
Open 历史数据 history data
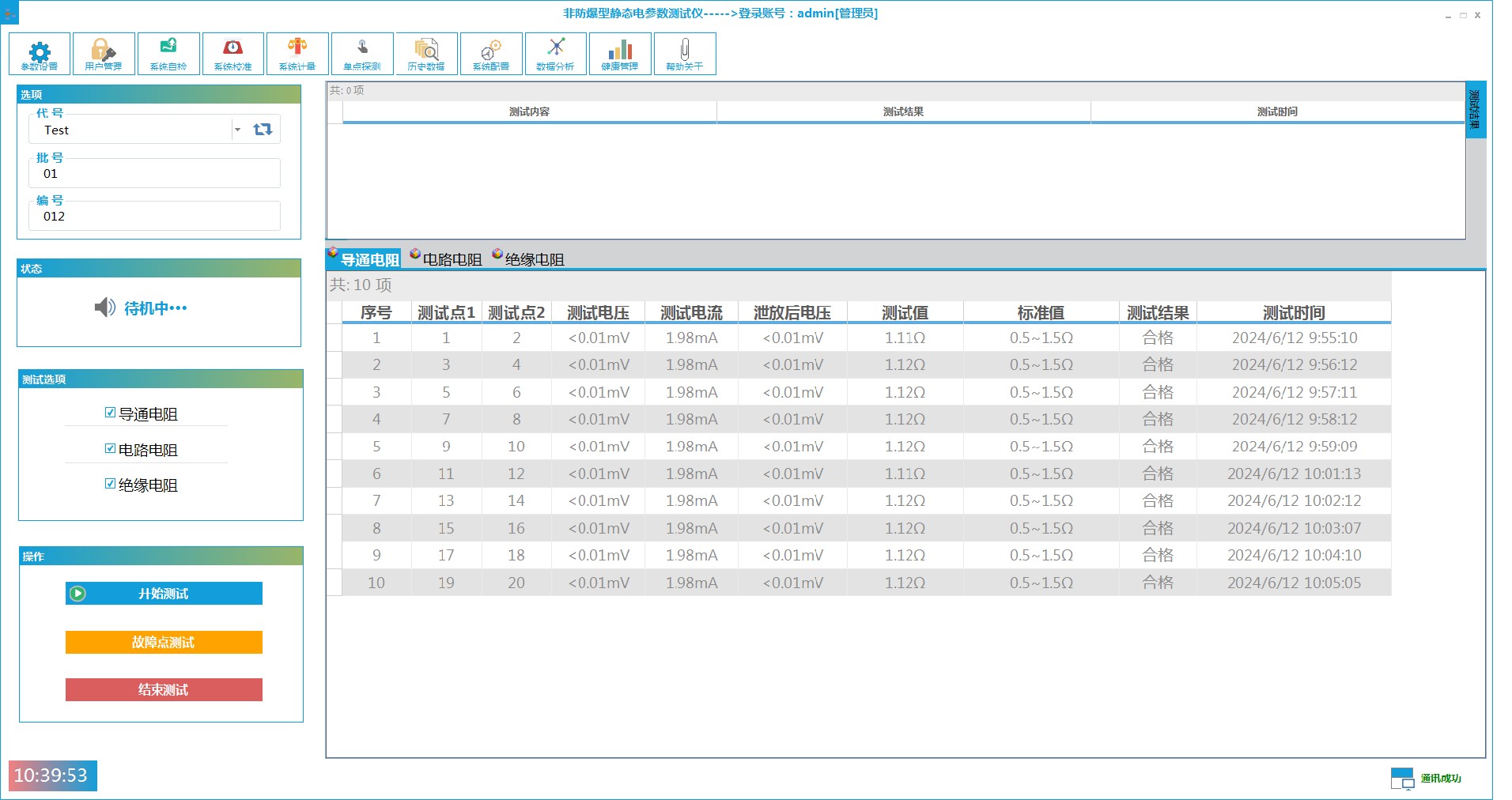tap(426, 54)
